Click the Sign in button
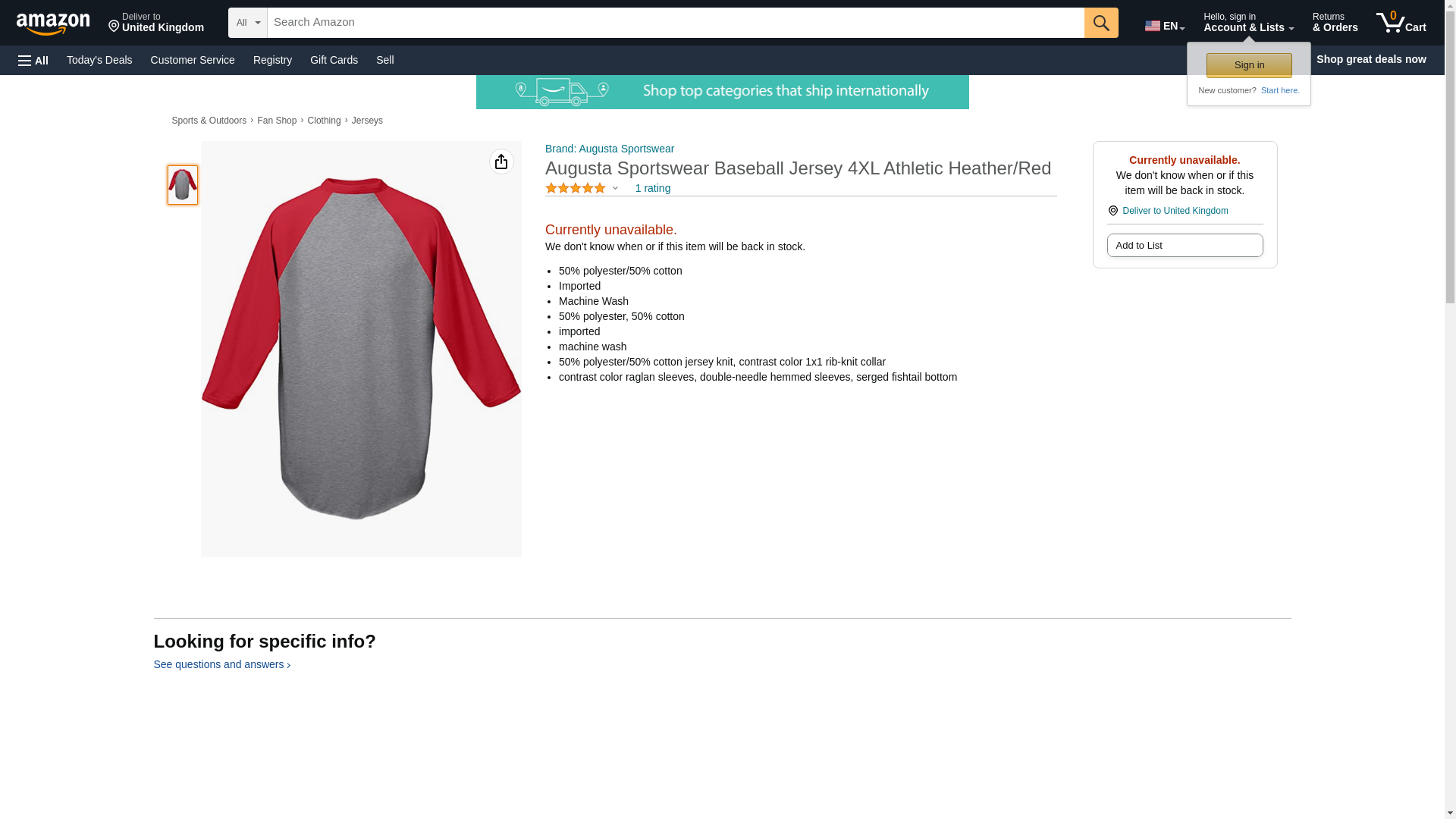The height and width of the screenshot is (819, 1456). tap(1249, 65)
